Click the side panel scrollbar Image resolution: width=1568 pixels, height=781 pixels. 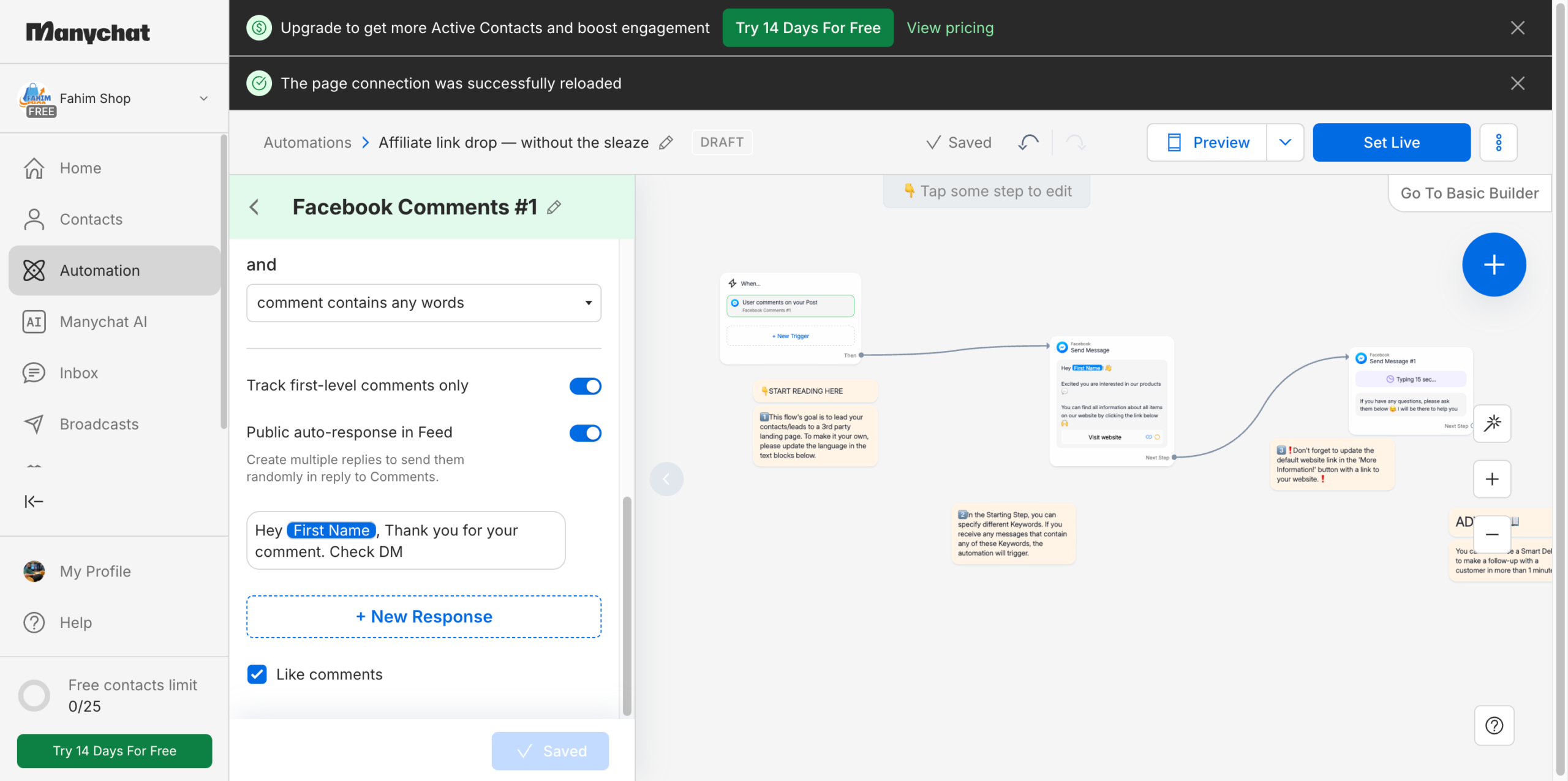click(627, 605)
